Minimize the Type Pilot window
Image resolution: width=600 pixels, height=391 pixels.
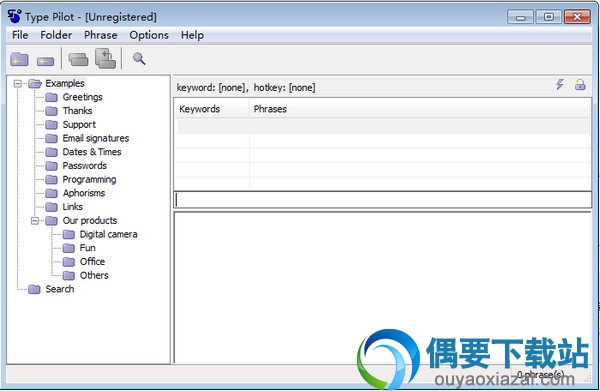520,17
